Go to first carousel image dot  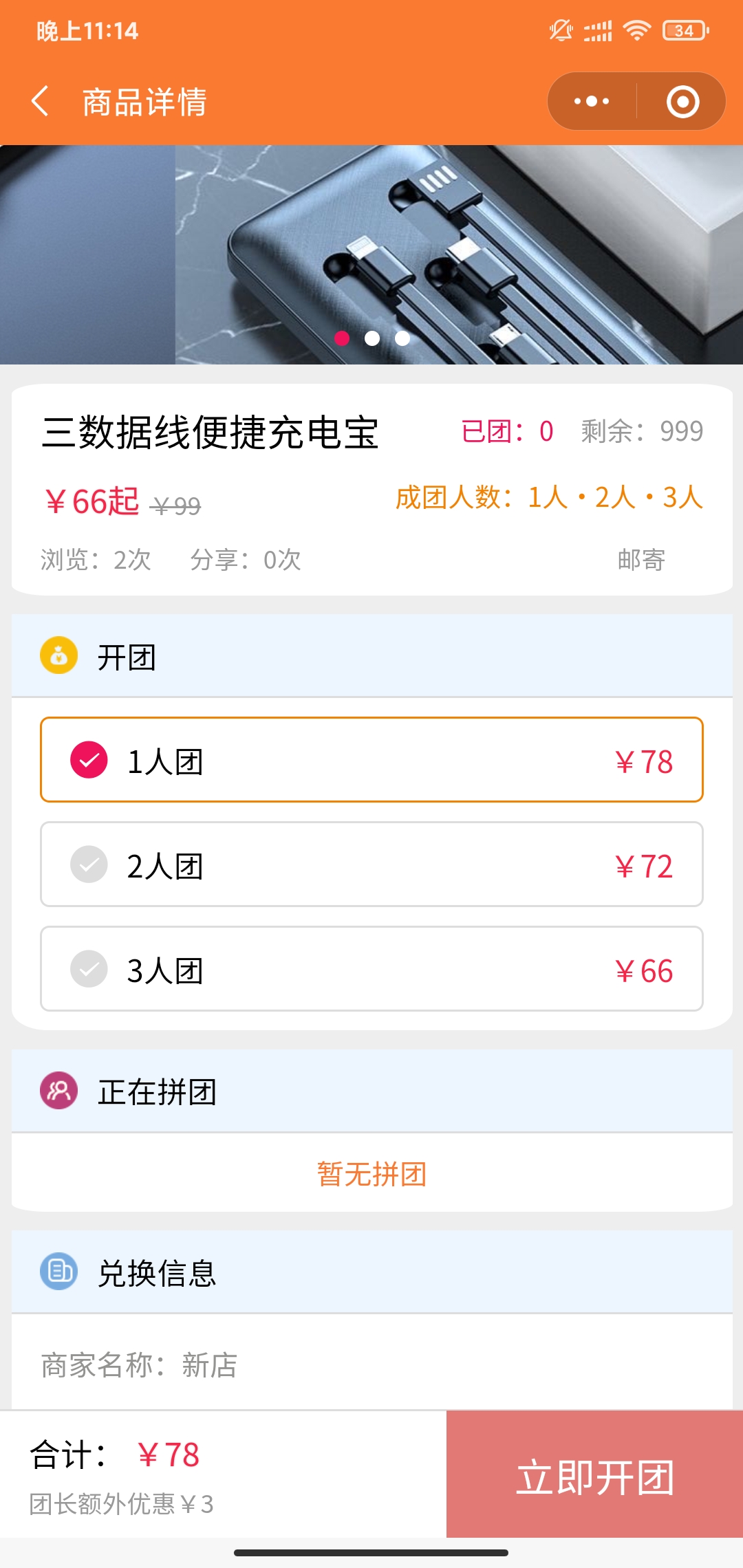pos(342,338)
